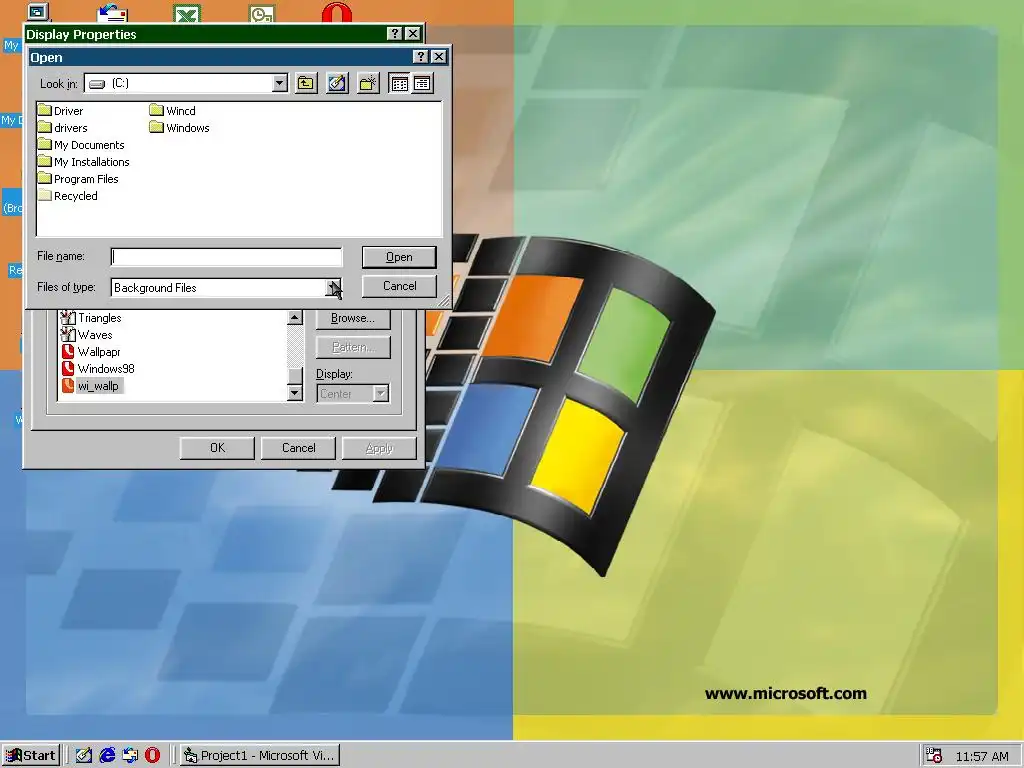Image resolution: width=1024 pixels, height=768 pixels.
Task: Click the taskbar clock showing 11:57 AM
Action: tap(982, 756)
